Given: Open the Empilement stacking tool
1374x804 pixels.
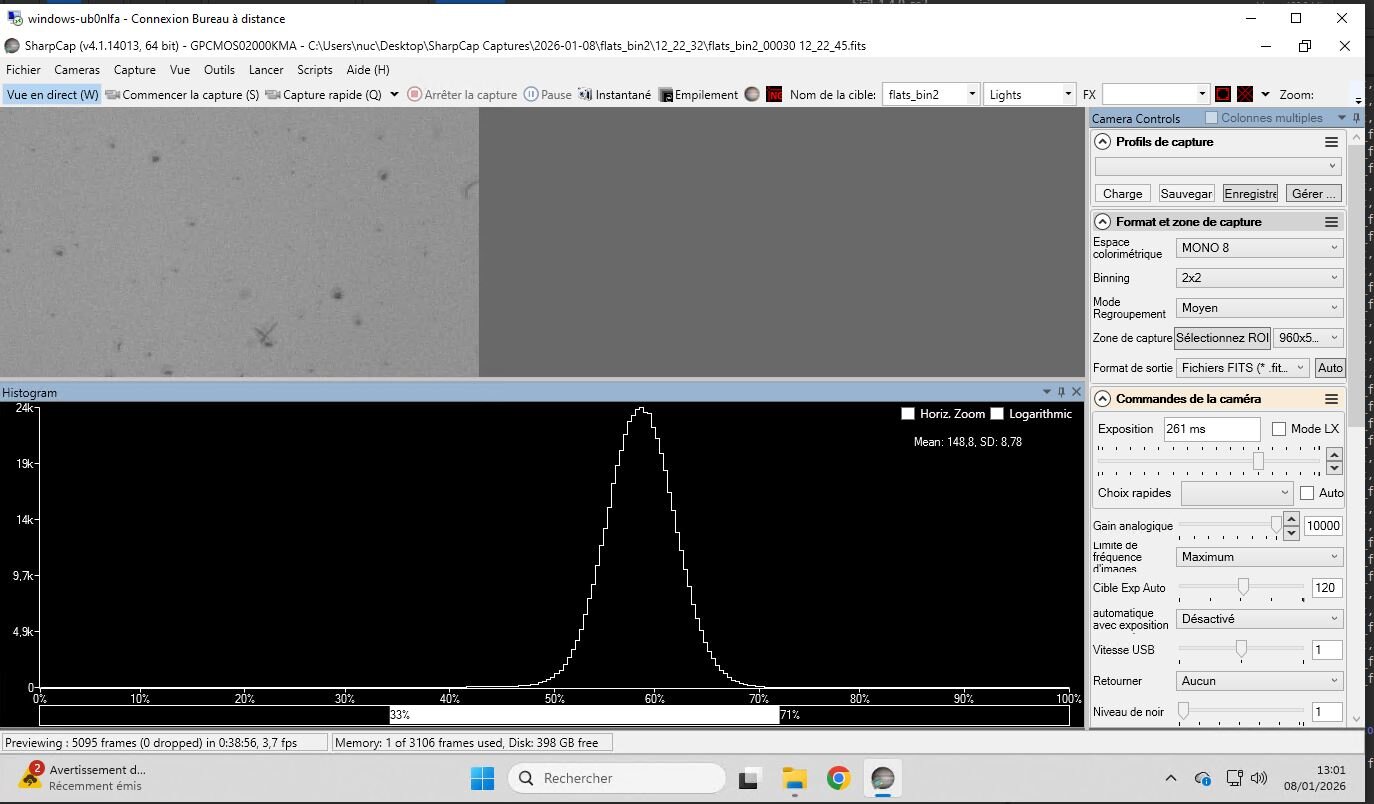Looking at the screenshot, I should [665, 95].
